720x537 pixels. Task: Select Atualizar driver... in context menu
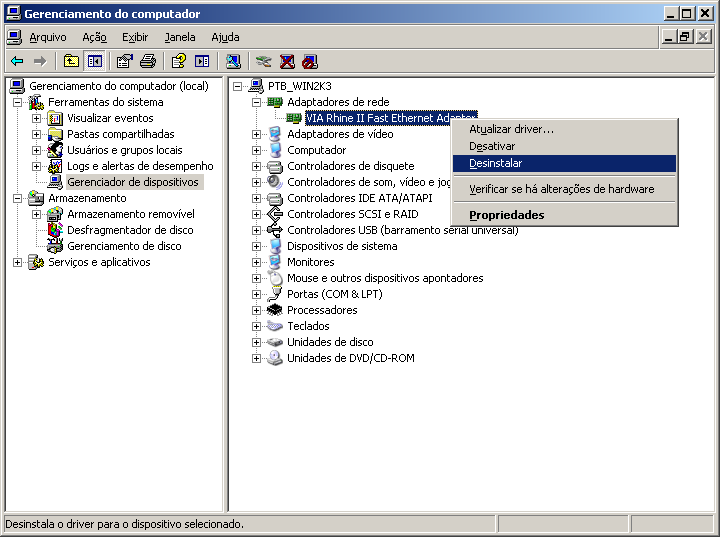[511, 129]
